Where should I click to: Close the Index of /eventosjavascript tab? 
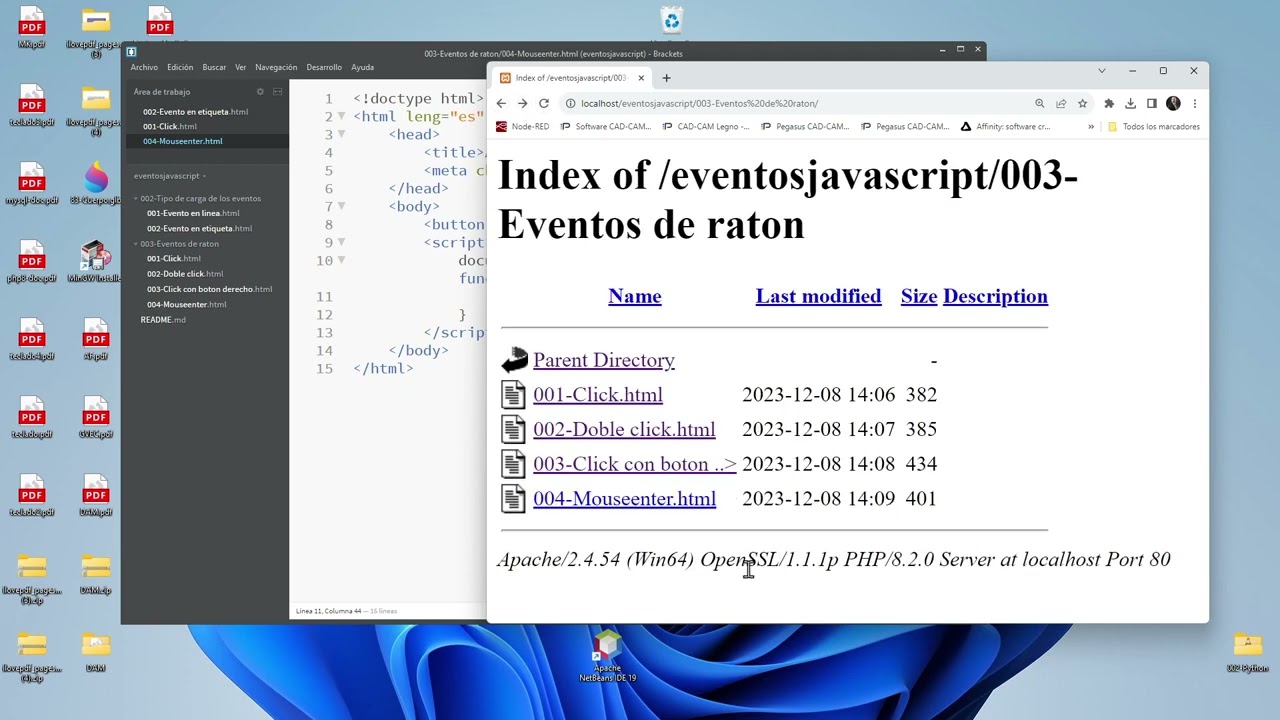639,78
